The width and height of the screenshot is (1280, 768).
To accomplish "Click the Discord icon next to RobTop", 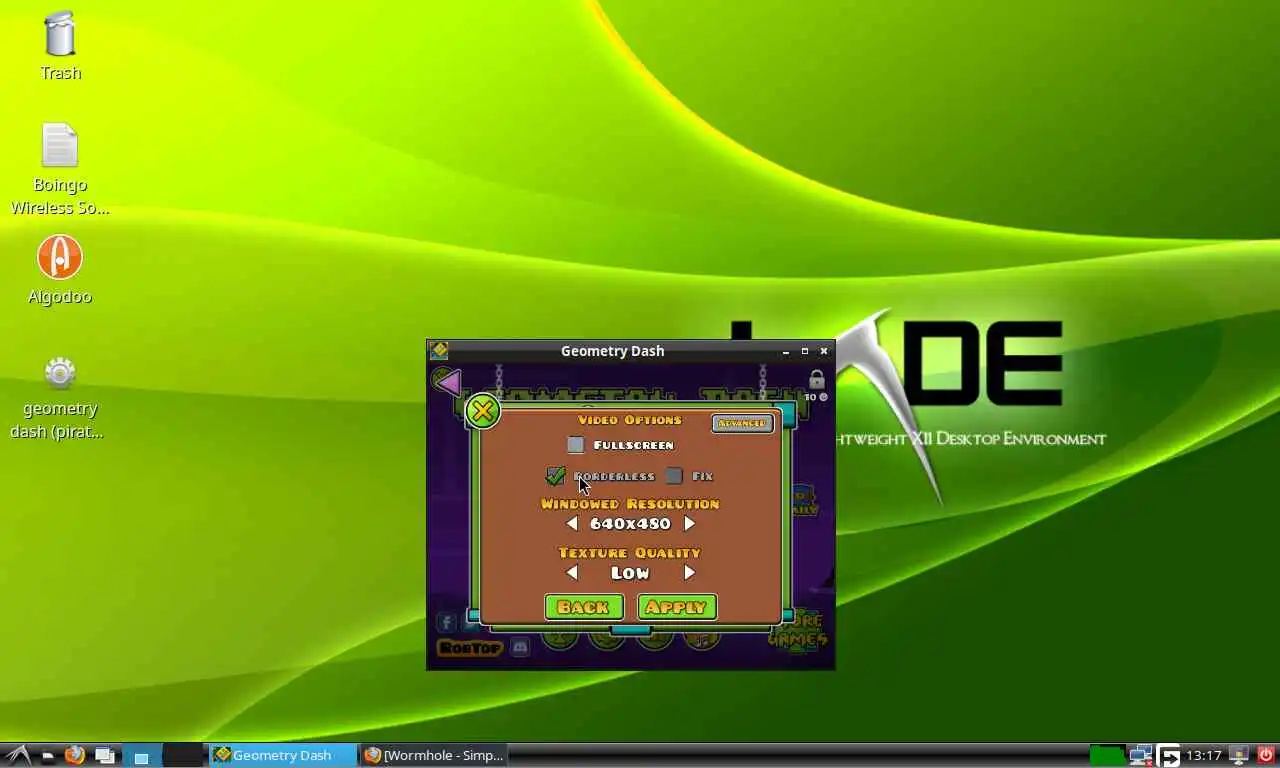I will pos(520,648).
